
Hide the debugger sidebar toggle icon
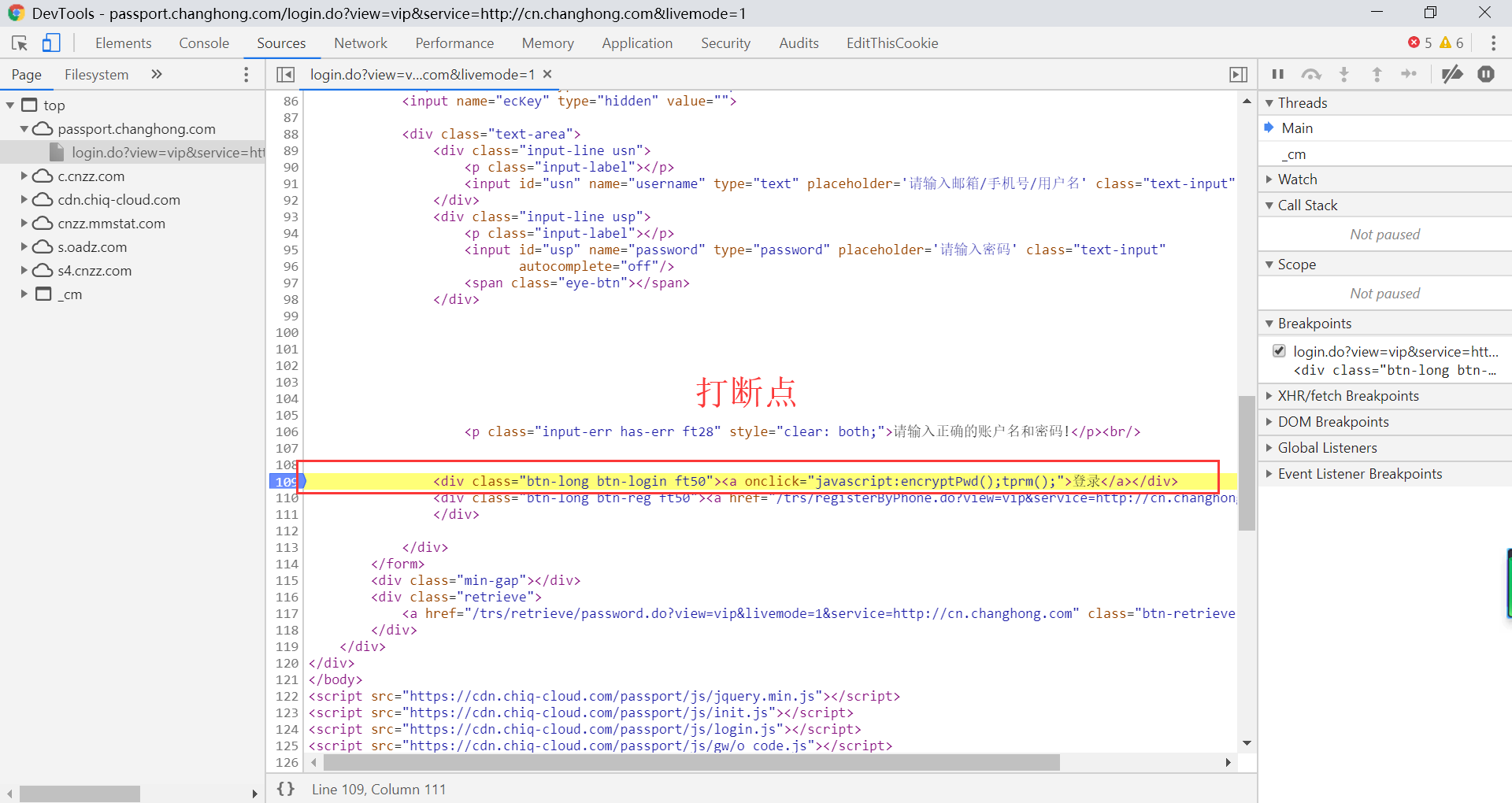coord(1238,75)
